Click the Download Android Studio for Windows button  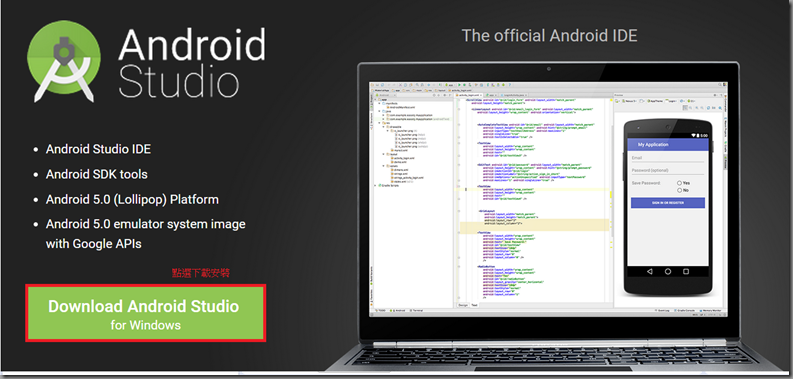pos(146,313)
